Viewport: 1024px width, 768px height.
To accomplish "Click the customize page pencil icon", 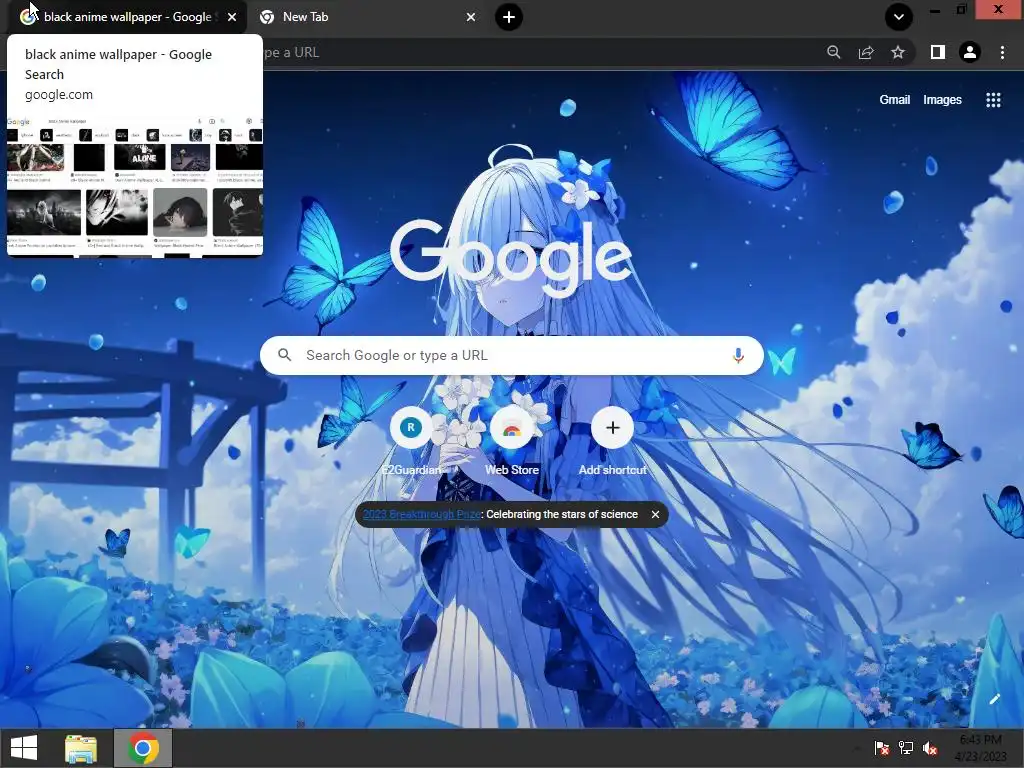I will click(994, 699).
